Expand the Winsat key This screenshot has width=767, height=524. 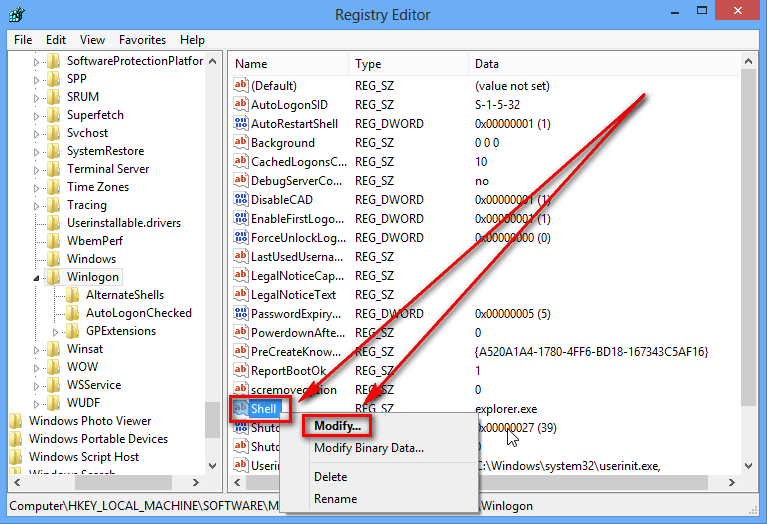(36, 350)
